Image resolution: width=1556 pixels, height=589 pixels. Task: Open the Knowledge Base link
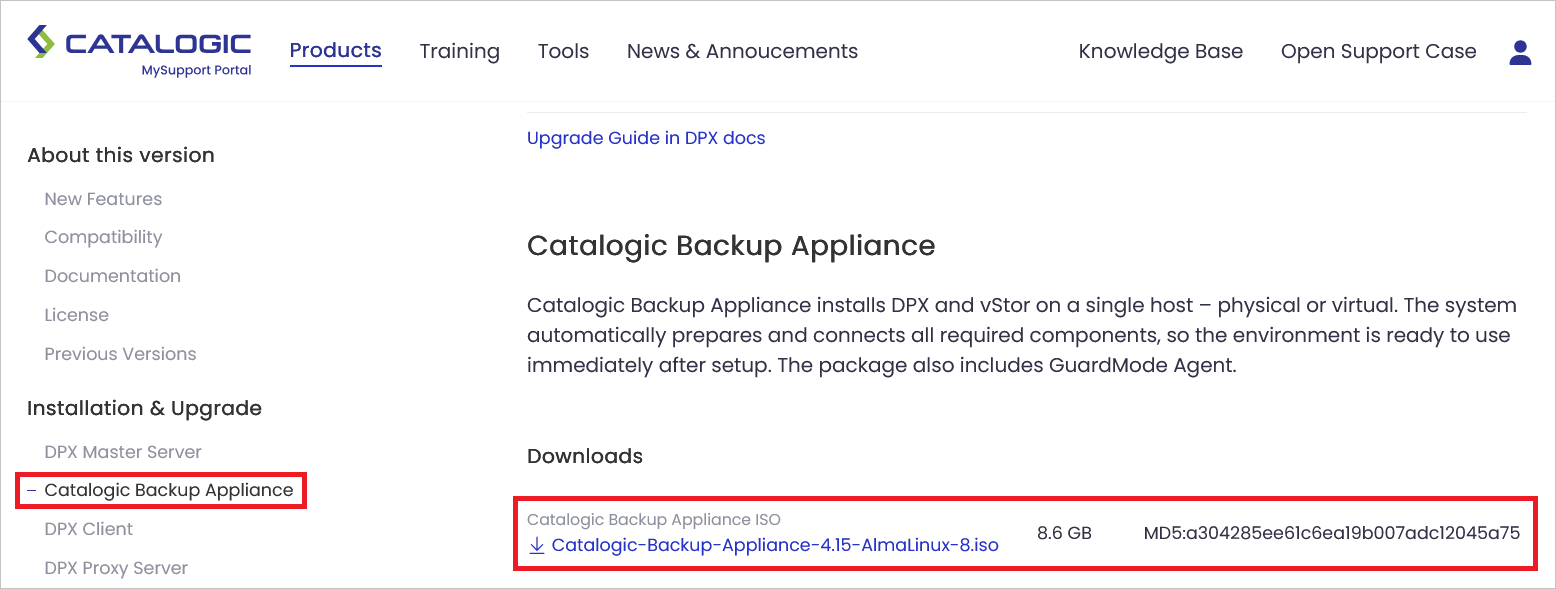pos(1160,51)
